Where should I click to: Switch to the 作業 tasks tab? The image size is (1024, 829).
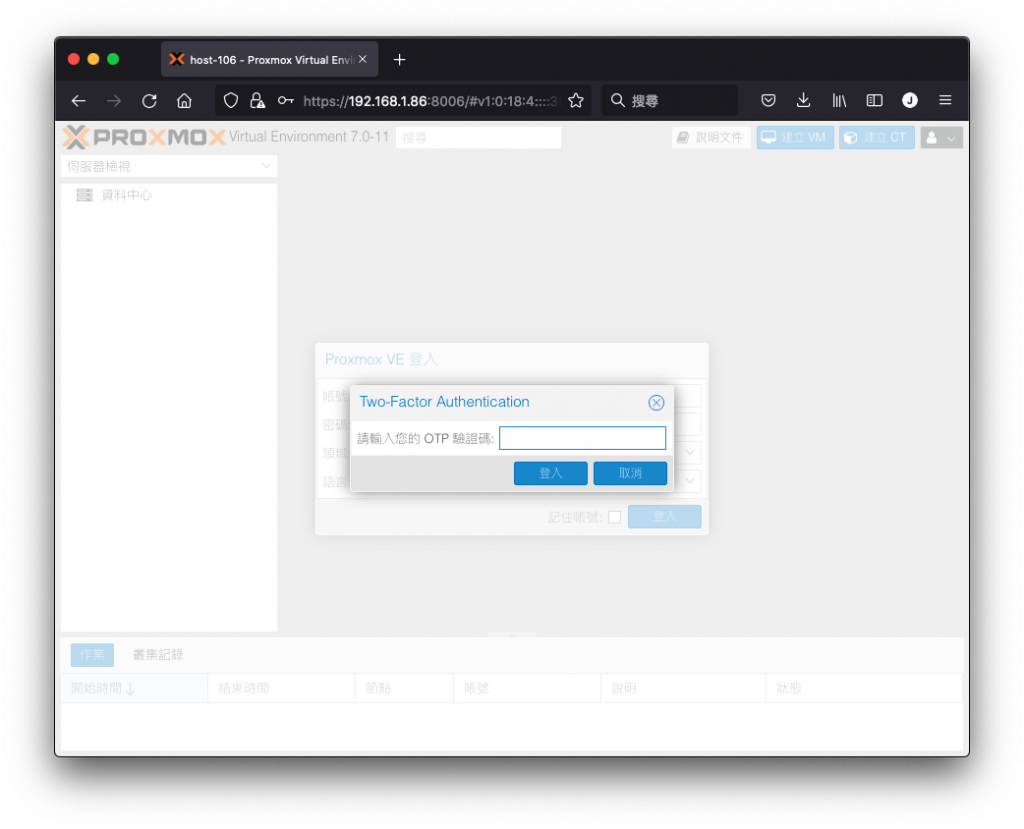click(x=92, y=655)
